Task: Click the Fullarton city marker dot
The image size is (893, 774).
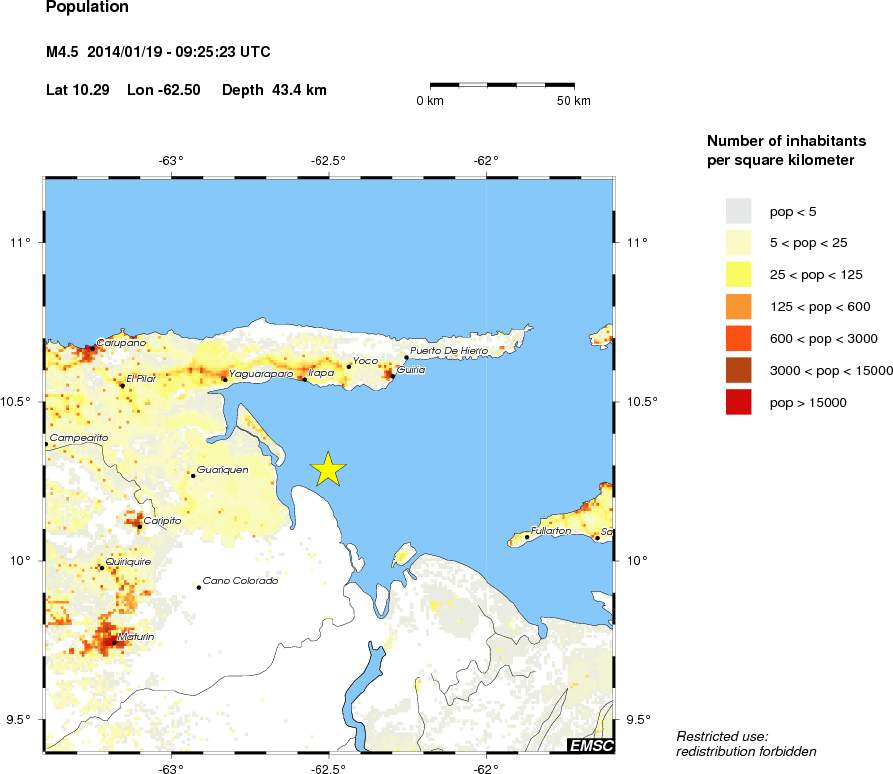Action: pos(527,537)
